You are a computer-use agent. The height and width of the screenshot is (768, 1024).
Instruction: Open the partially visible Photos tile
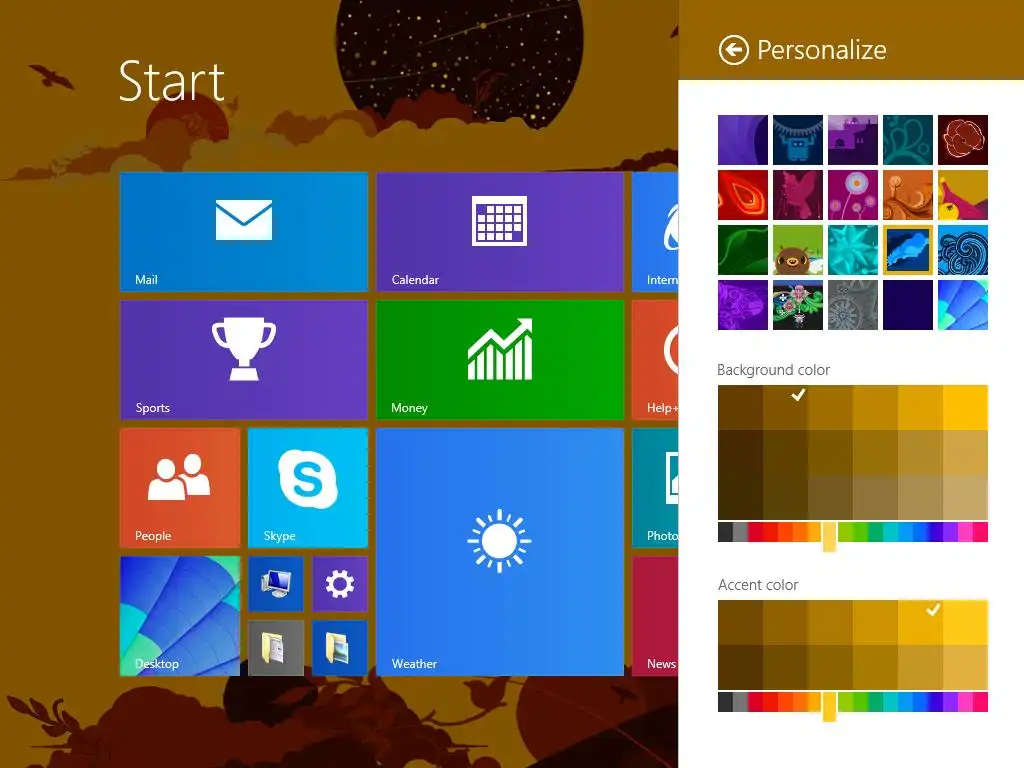pos(655,487)
